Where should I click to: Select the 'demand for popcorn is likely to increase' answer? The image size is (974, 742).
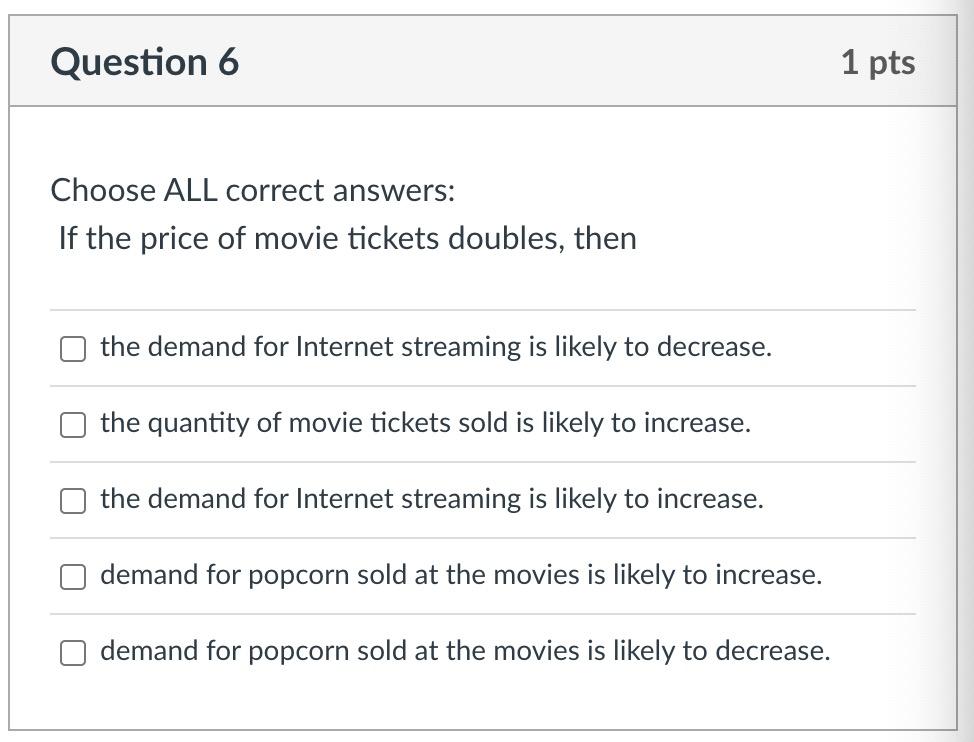pos(73,576)
